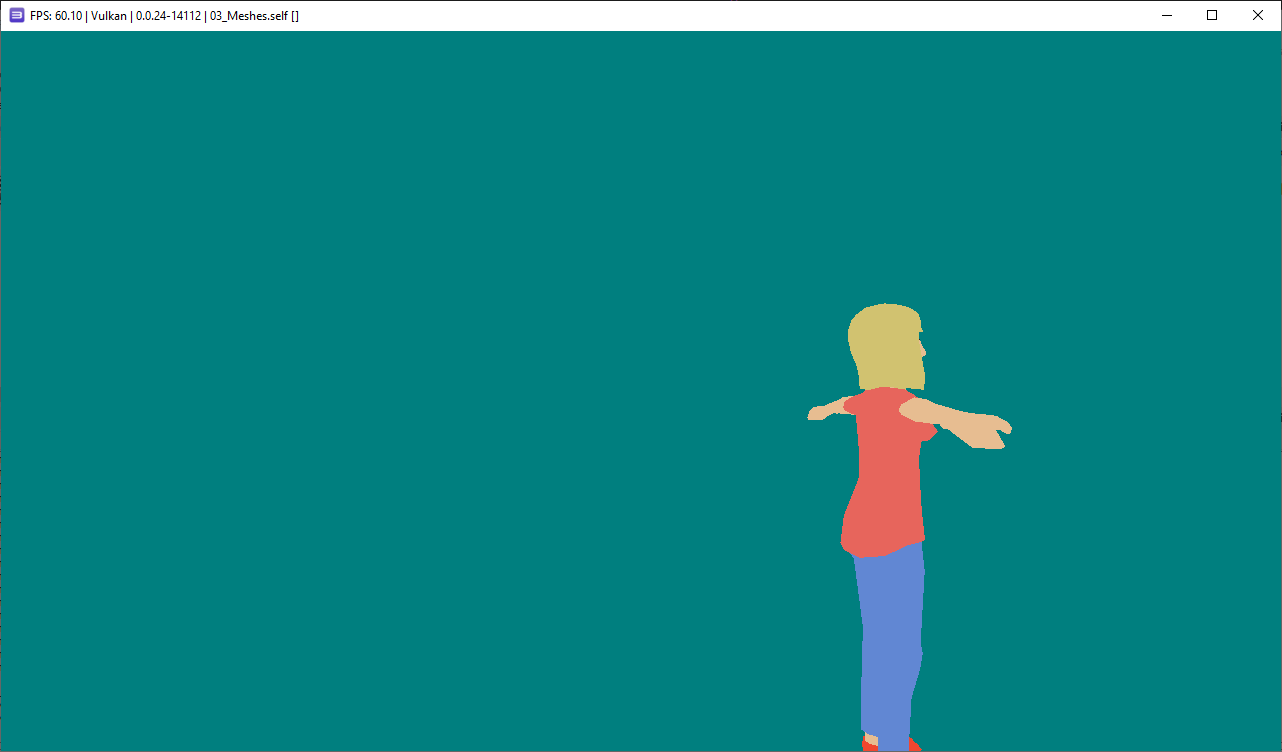Click the version number 0.0.24-14112
1282x752 pixels.
[168, 15]
